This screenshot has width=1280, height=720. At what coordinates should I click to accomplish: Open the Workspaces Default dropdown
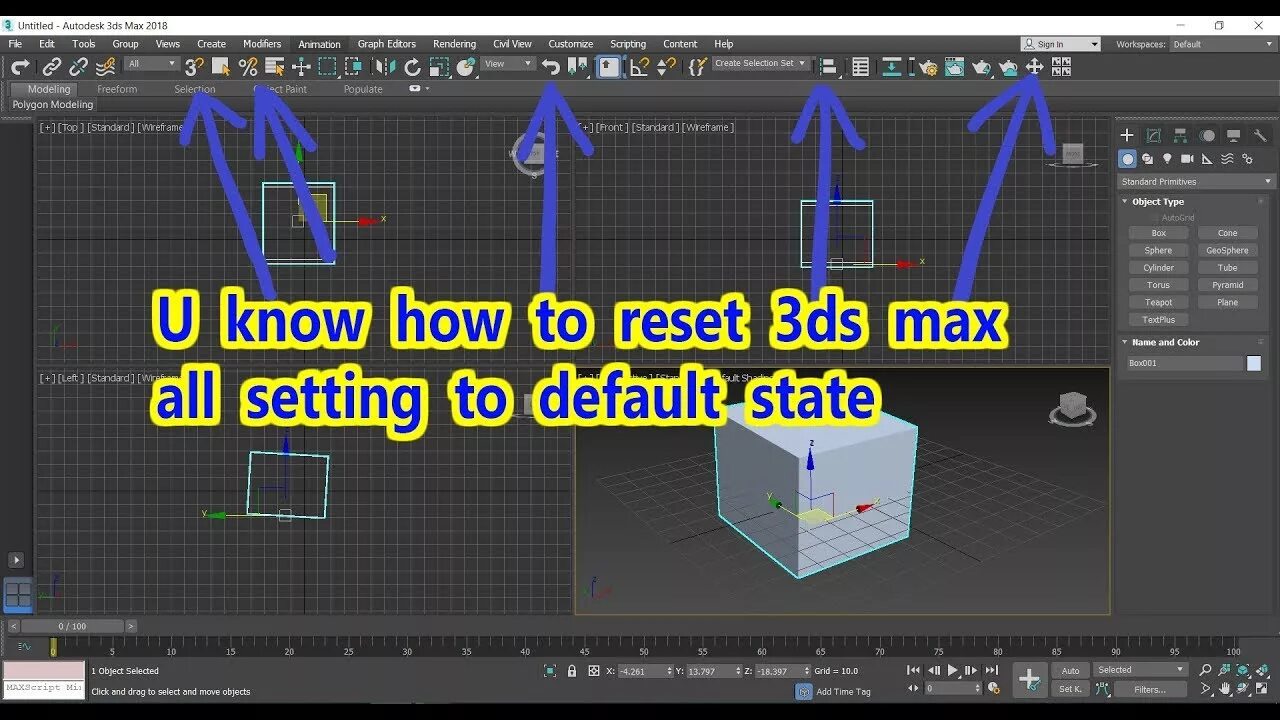click(x=1222, y=44)
